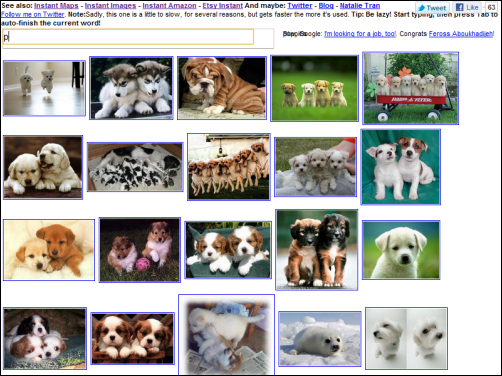Viewport: 502px width, 376px height.
Task: Open thumbnail of black-and-white spotted puppy litter
Action: (135, 167)
